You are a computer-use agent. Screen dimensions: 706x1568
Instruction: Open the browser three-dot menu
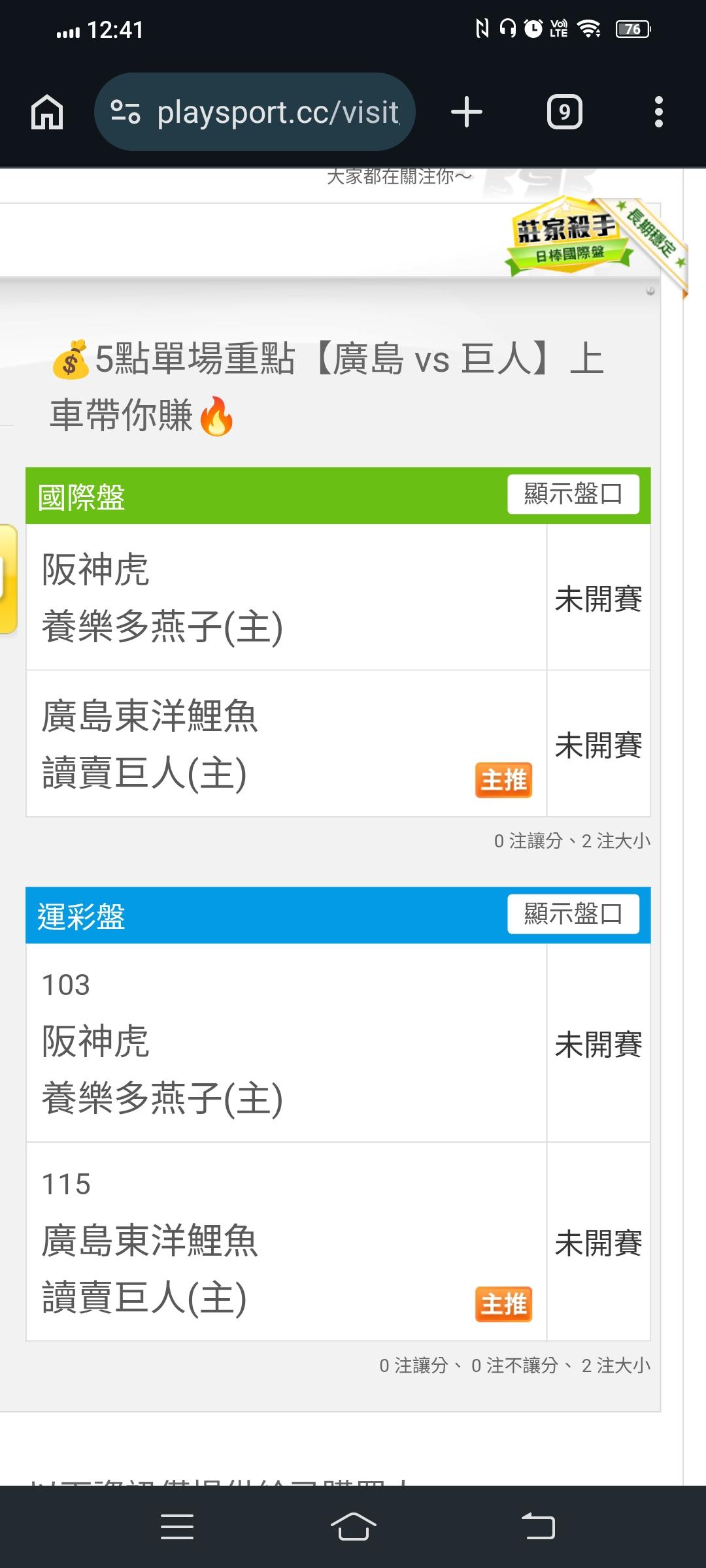coord(658,112)
